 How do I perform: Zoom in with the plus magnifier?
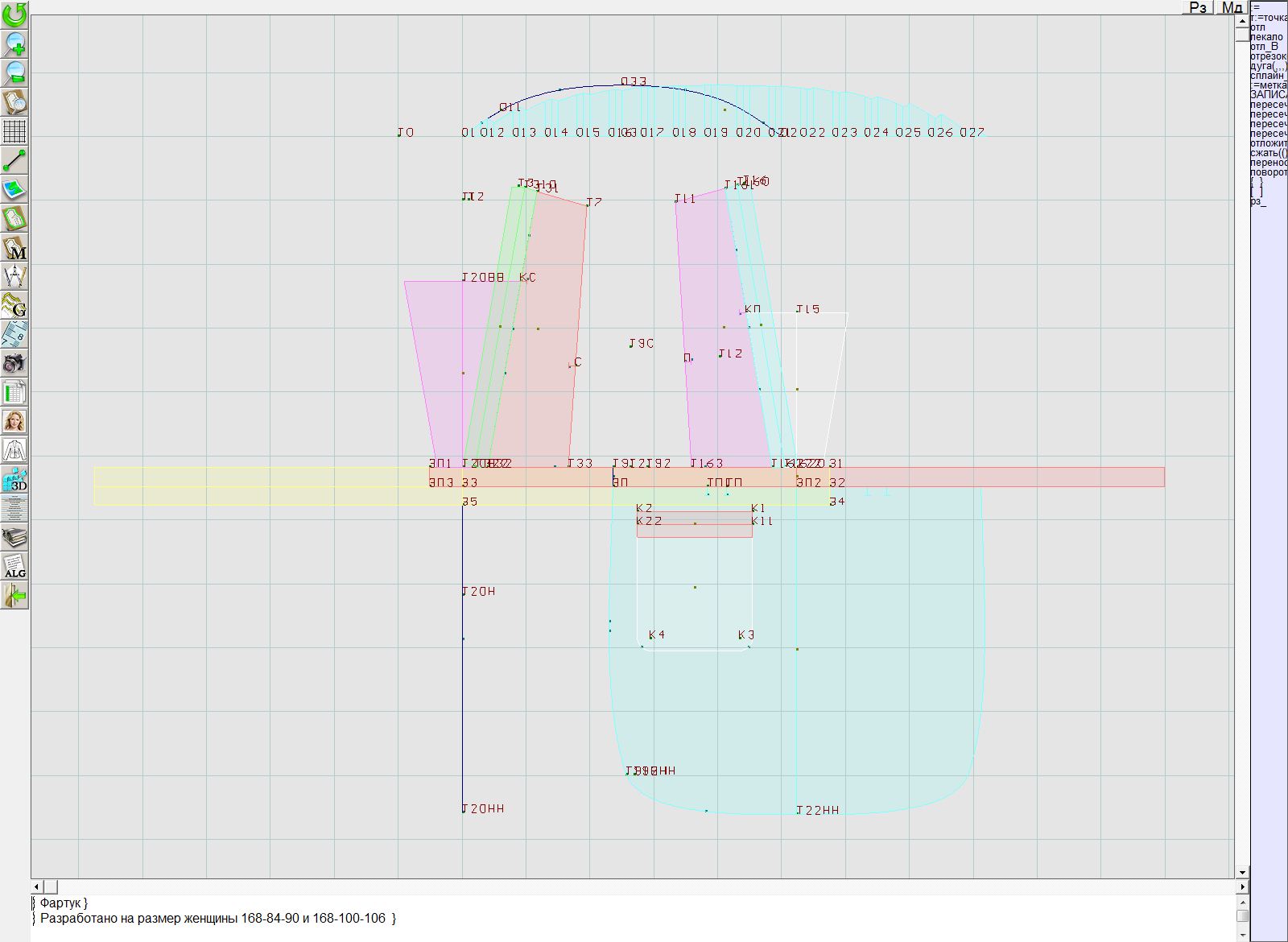(14, 43)
